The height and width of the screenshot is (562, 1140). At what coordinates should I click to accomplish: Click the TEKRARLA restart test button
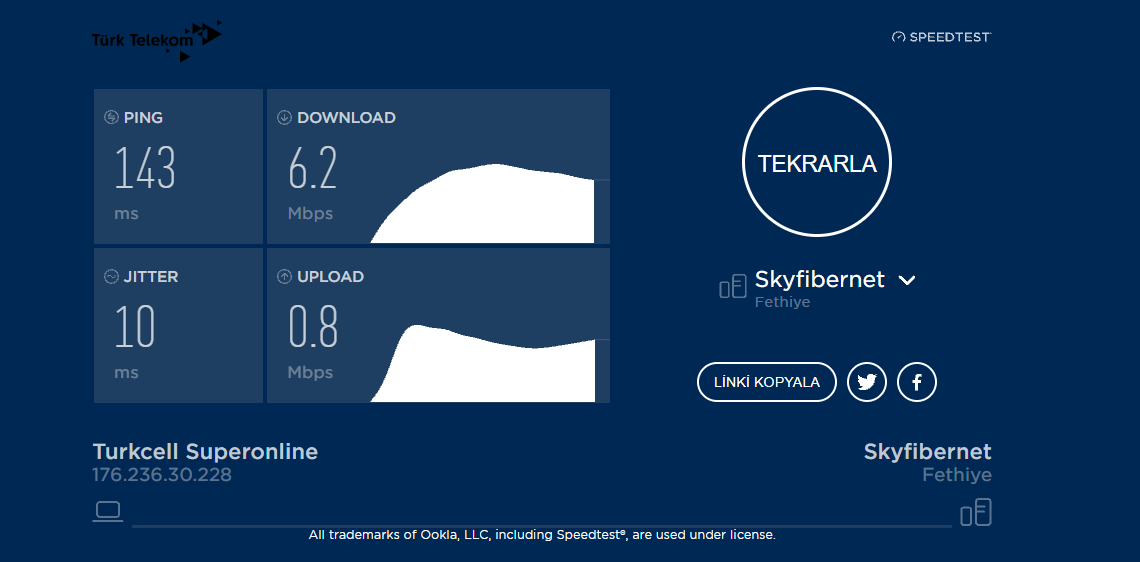(816, 163)
